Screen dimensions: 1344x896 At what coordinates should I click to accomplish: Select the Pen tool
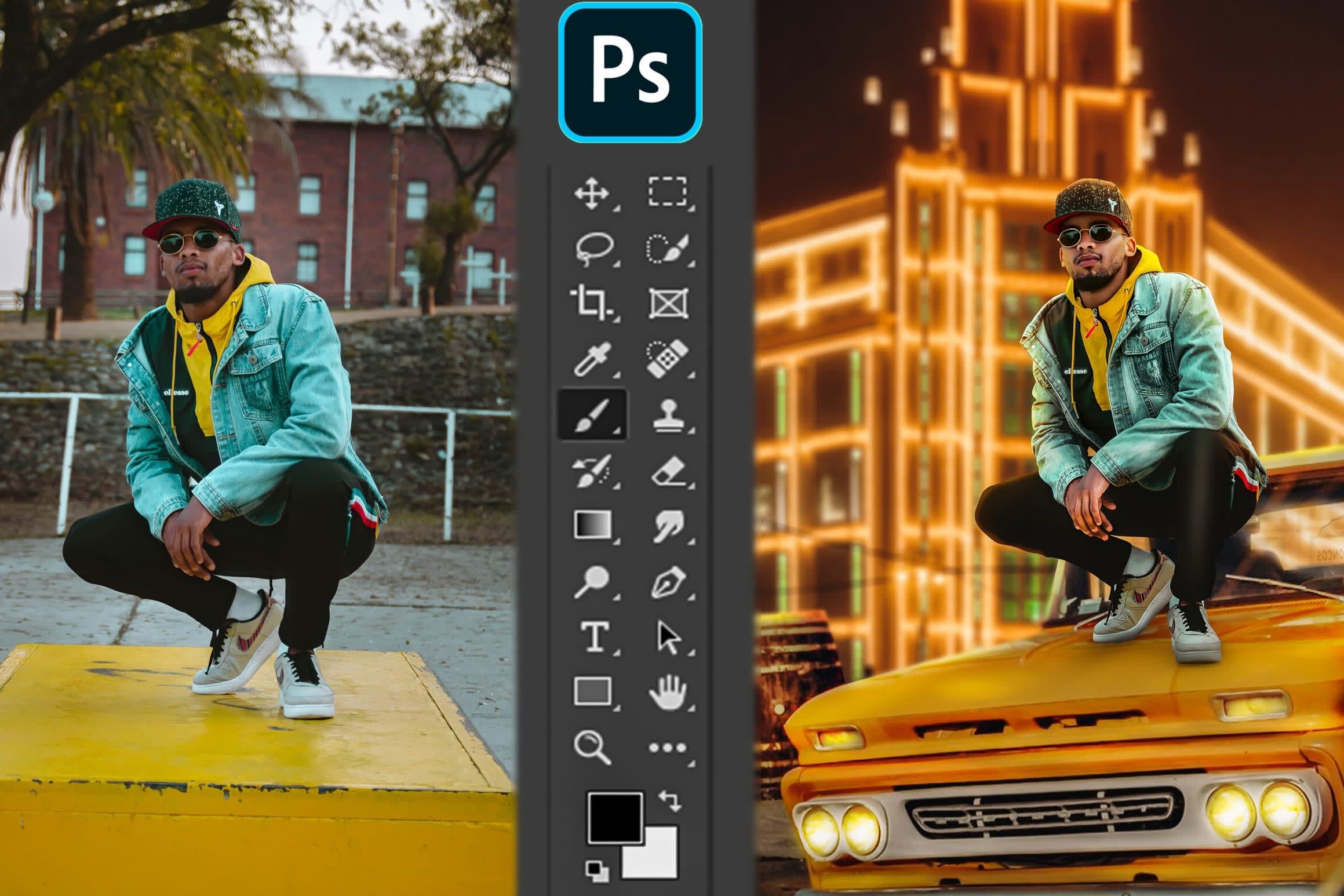[668, 581]
